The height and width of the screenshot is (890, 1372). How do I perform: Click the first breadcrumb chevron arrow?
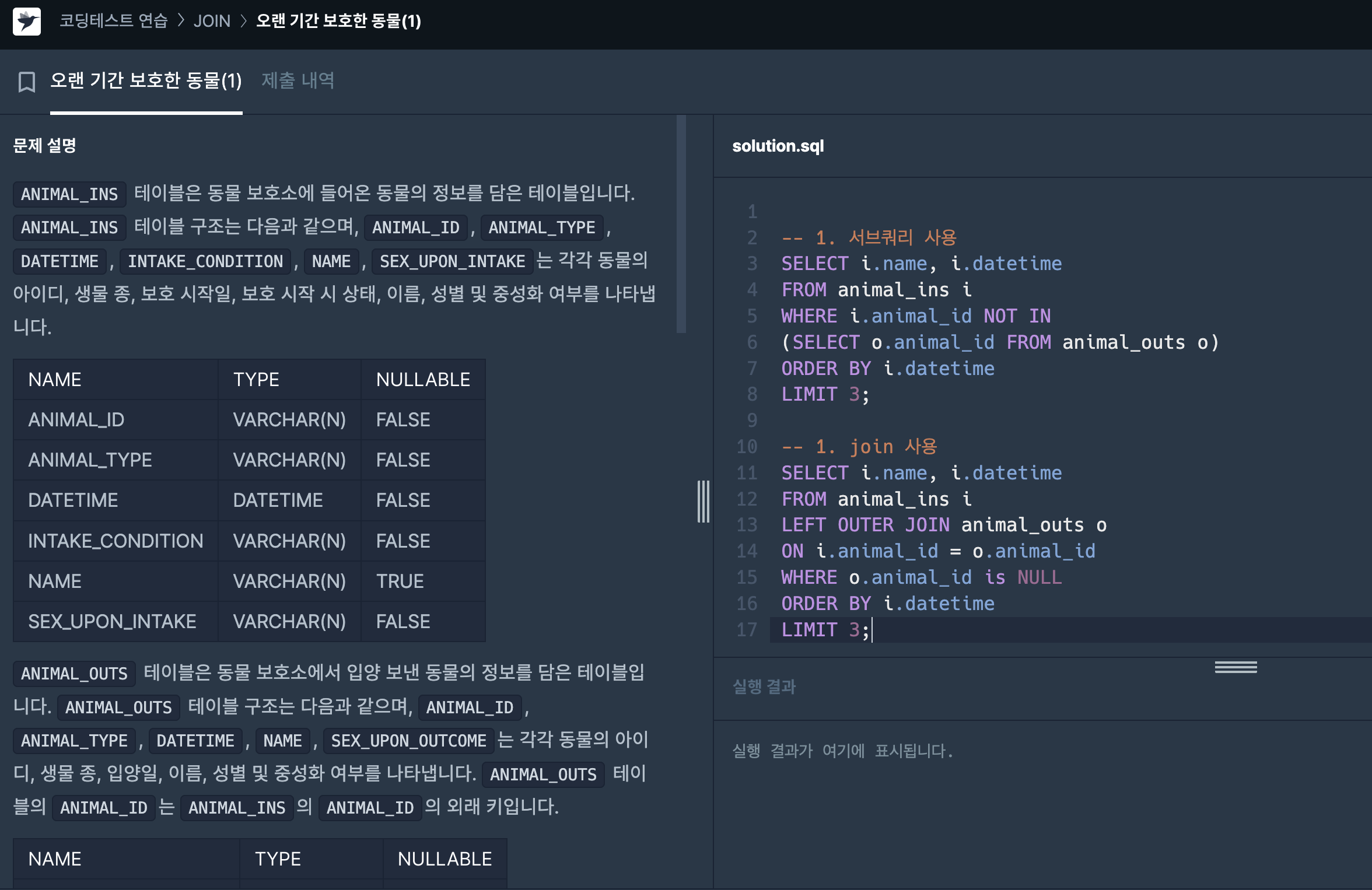tap(181, 21)
